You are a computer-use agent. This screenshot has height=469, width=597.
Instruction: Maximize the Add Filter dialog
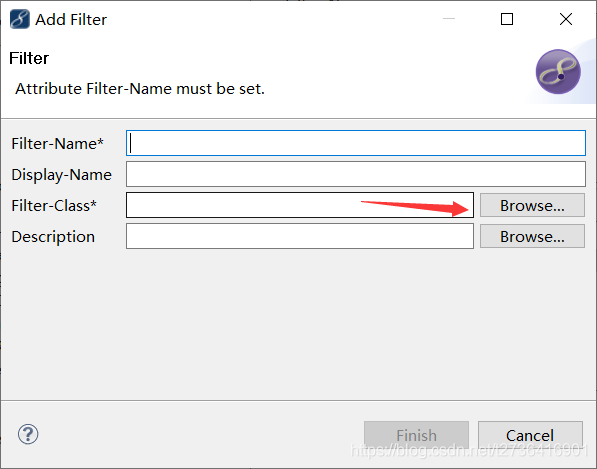(506, 19)
